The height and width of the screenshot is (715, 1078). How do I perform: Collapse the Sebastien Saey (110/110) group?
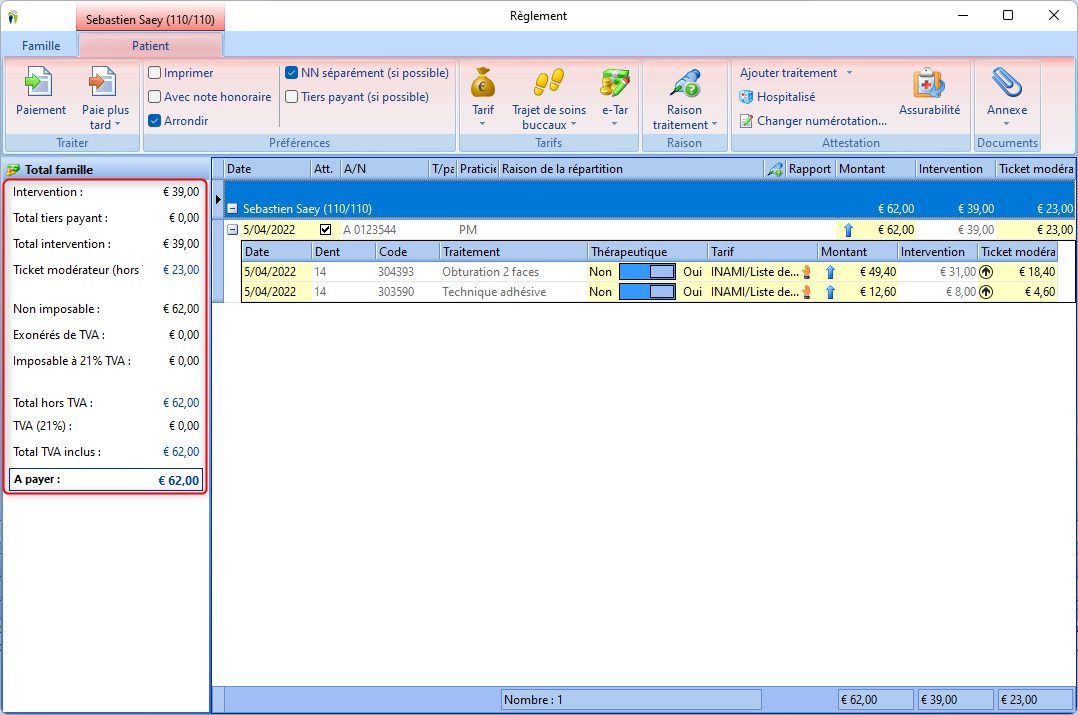(x=232, y=208)
